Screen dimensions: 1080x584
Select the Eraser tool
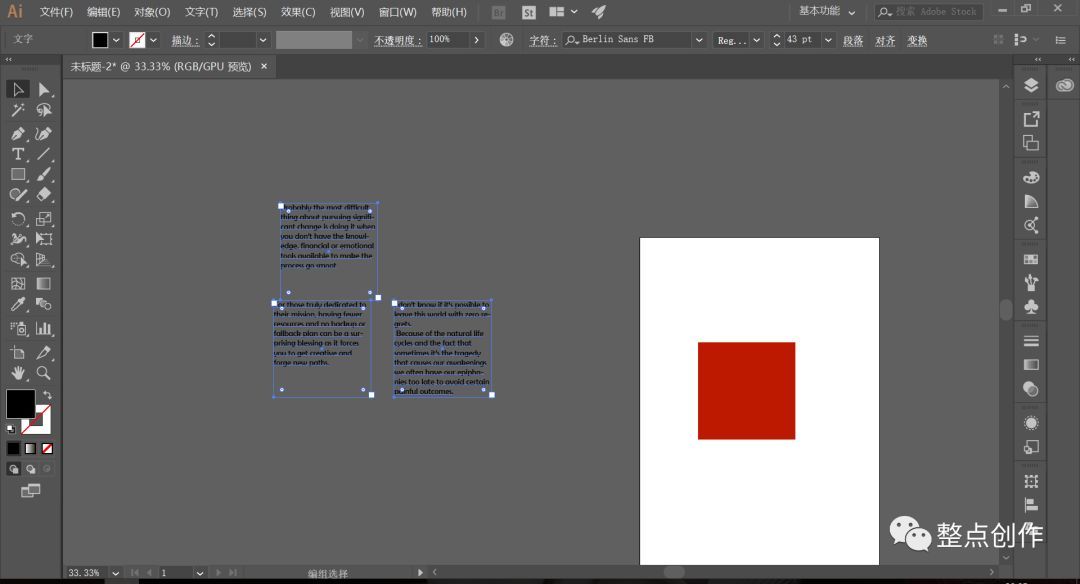[x=43, y=196]
